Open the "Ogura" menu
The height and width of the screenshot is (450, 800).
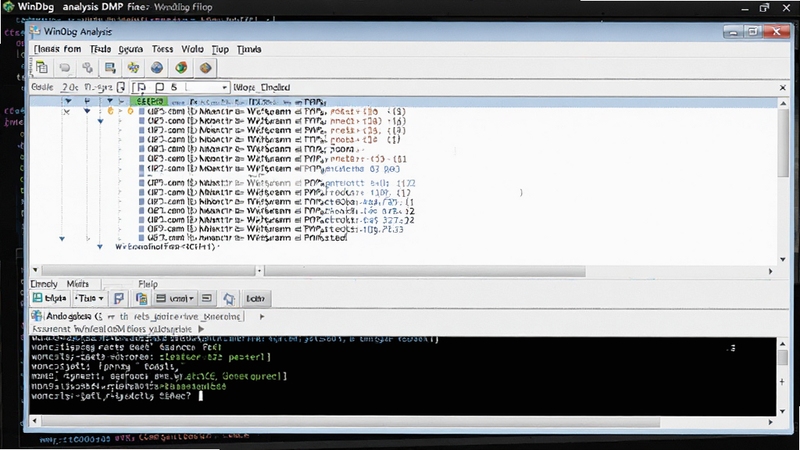[x=131, y=49]
